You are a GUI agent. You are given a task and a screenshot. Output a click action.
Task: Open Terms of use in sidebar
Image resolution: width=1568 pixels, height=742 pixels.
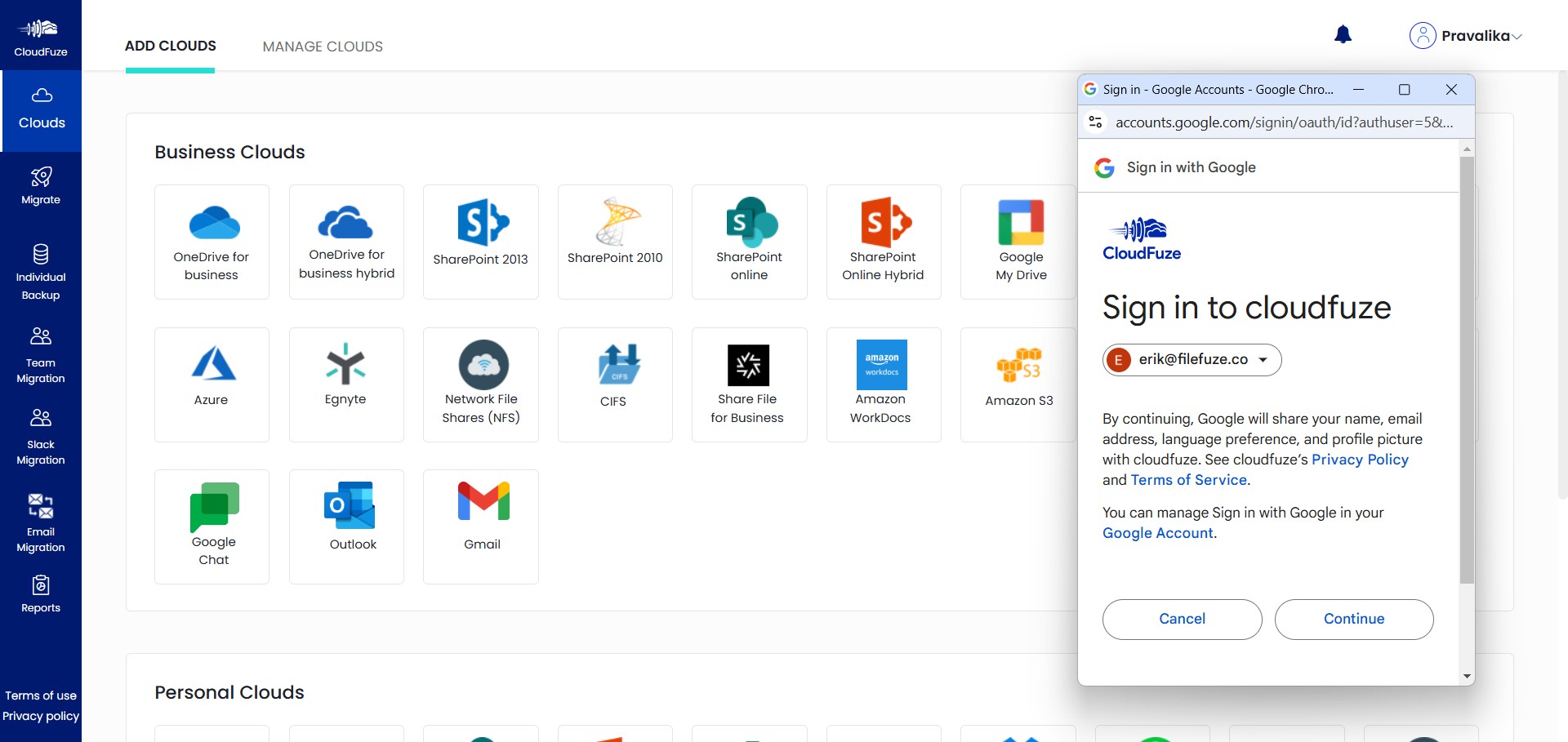point(41,695)
